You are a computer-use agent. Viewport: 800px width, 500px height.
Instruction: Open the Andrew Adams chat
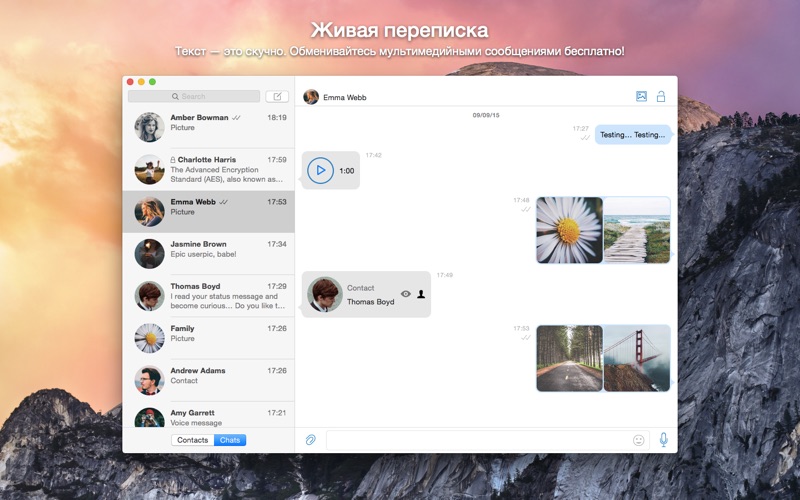pos(209,380)
